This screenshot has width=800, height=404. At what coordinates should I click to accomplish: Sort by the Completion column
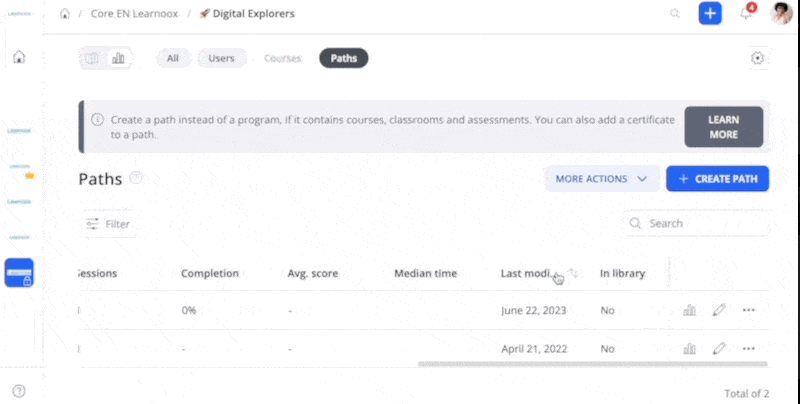tap(210, 273)
